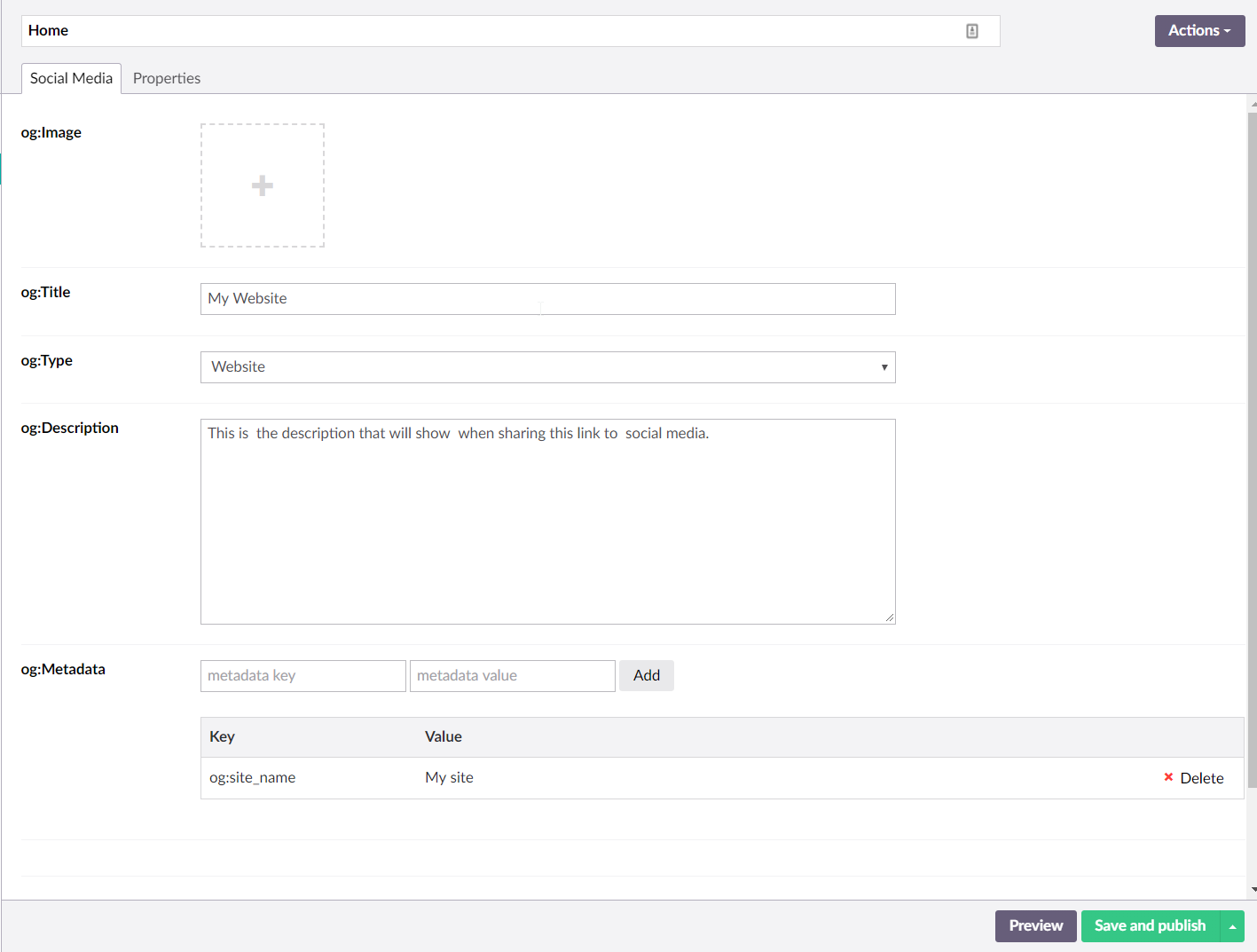
Task: Click the icon inside the Home name field
Action: [x=972, y=31]
